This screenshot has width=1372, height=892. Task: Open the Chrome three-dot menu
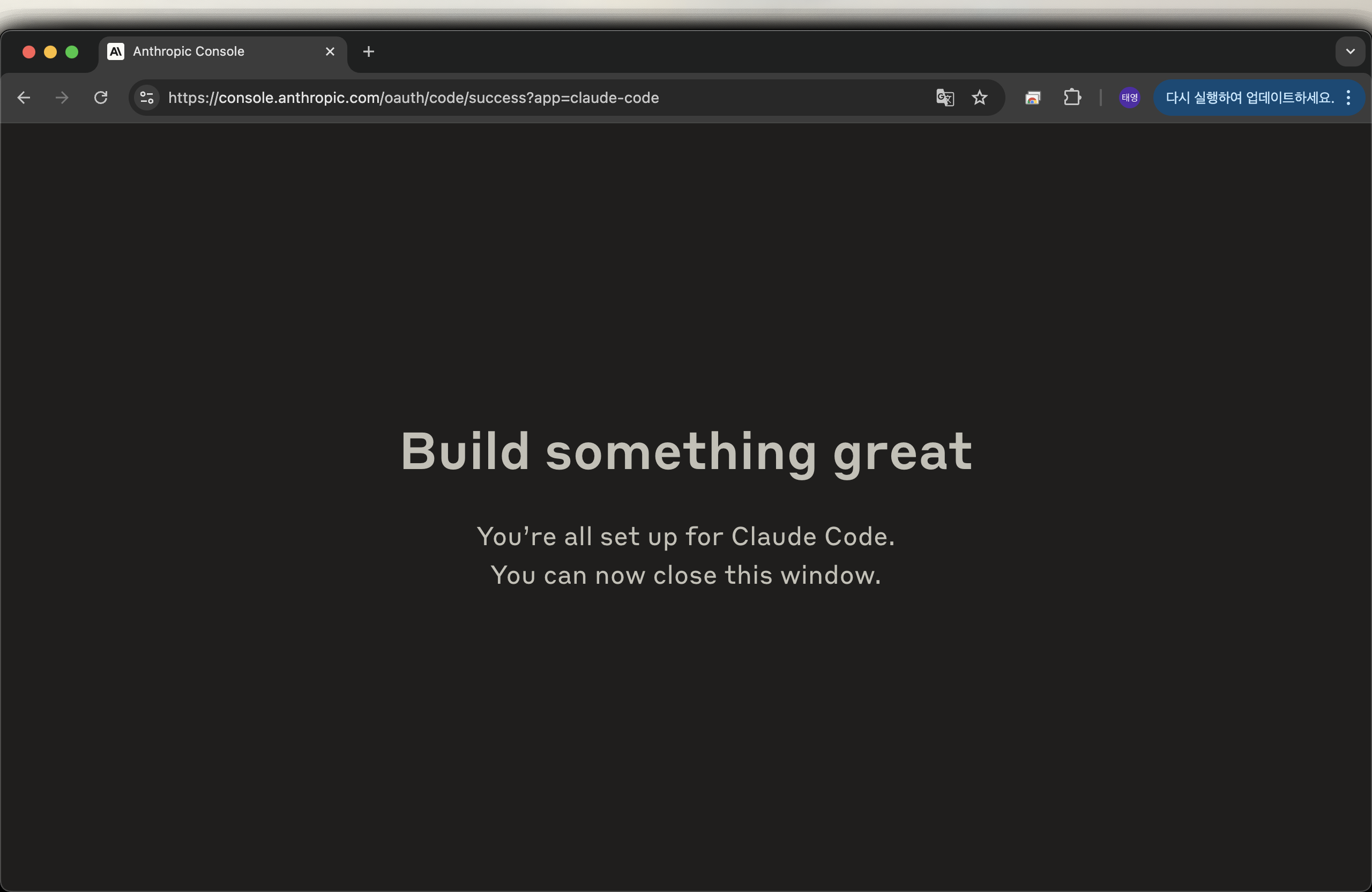[x=1348, y=98]
